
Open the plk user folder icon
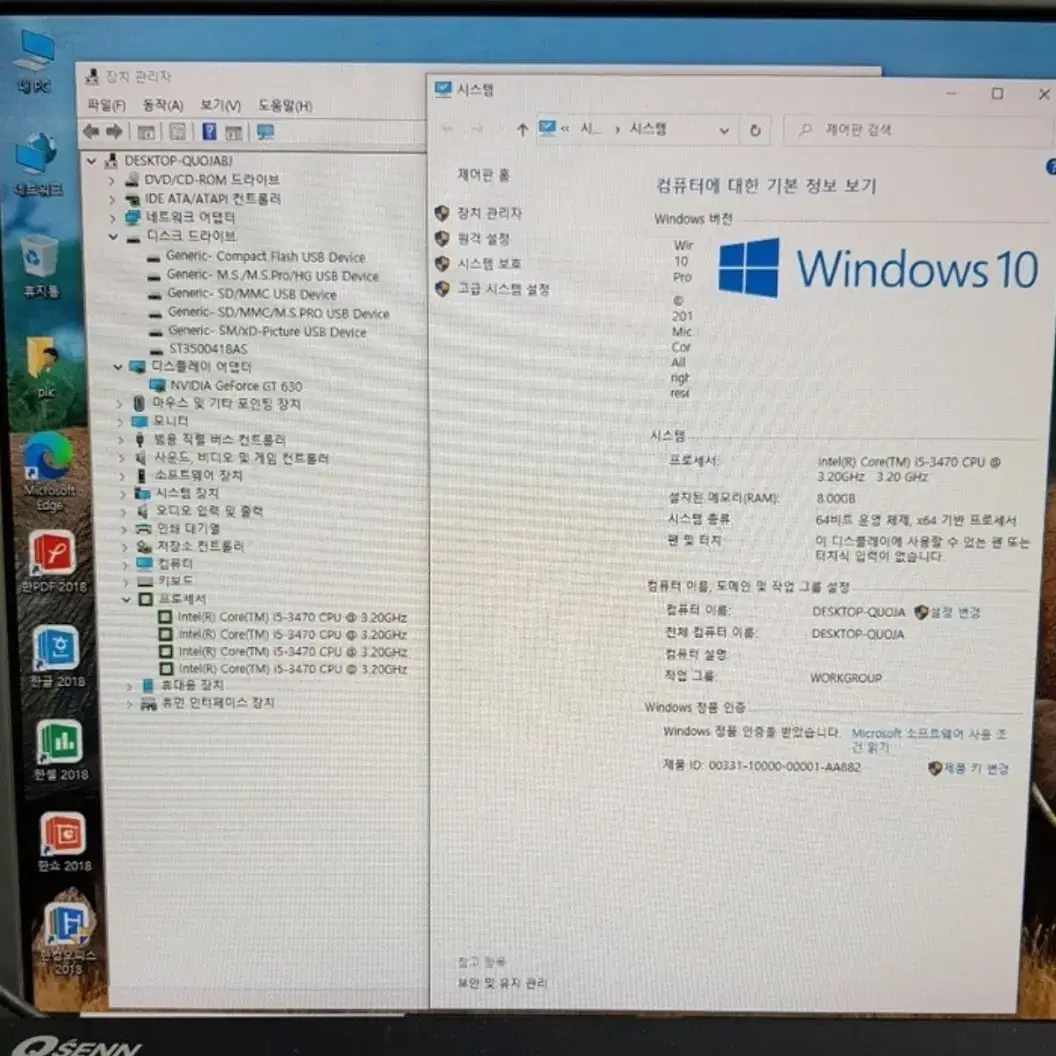[44, 366]
